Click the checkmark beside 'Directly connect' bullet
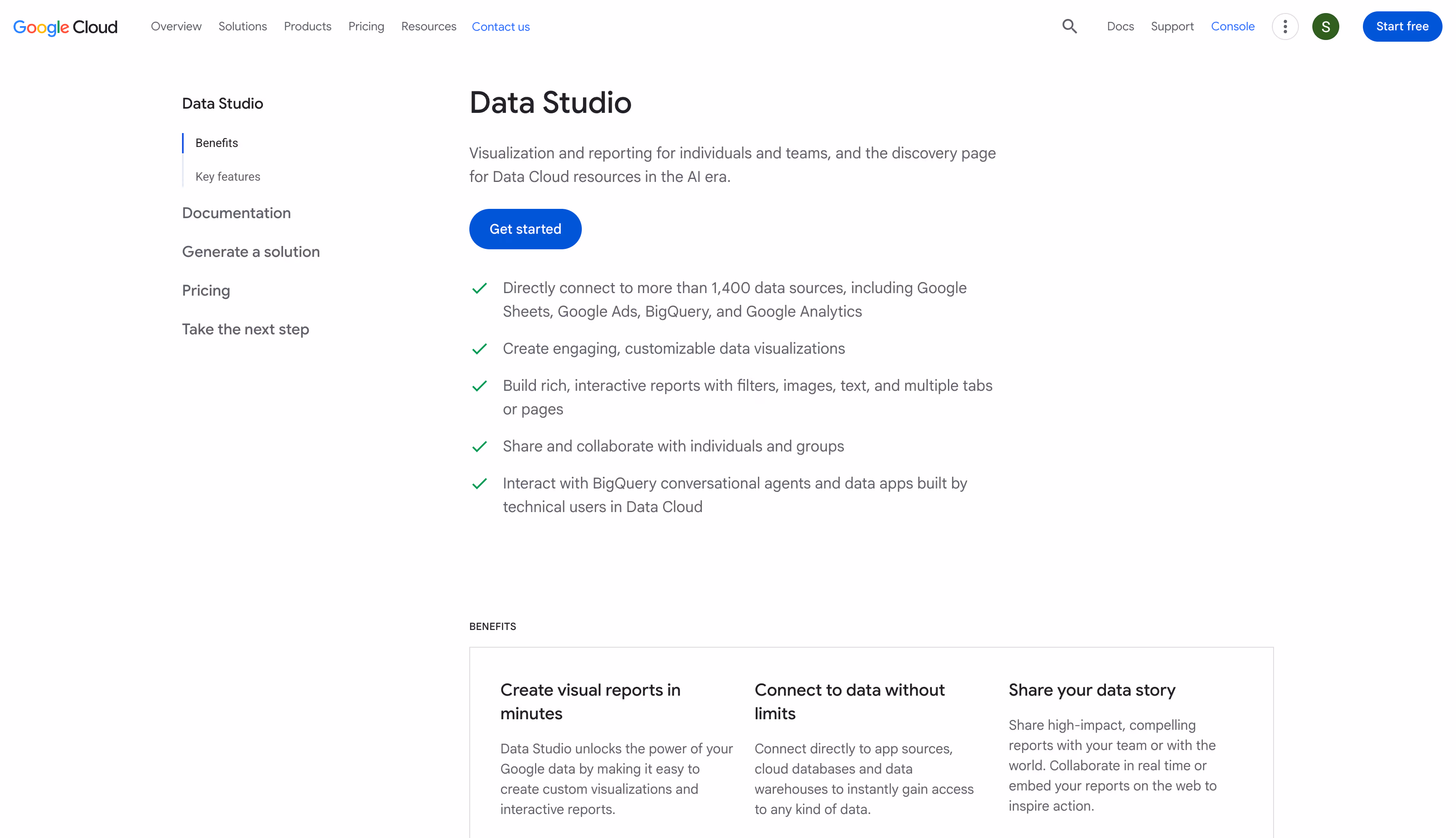 click(x=479, y=288)
